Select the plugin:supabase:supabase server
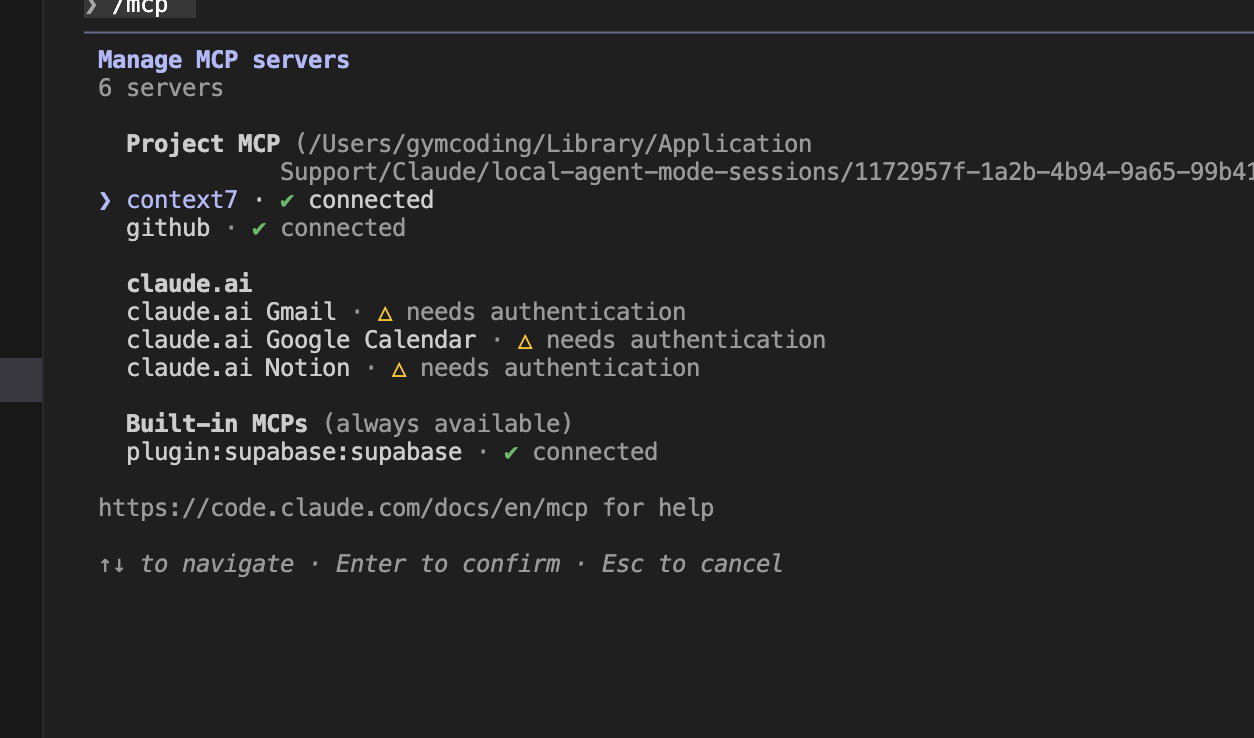 coord(294,452)
